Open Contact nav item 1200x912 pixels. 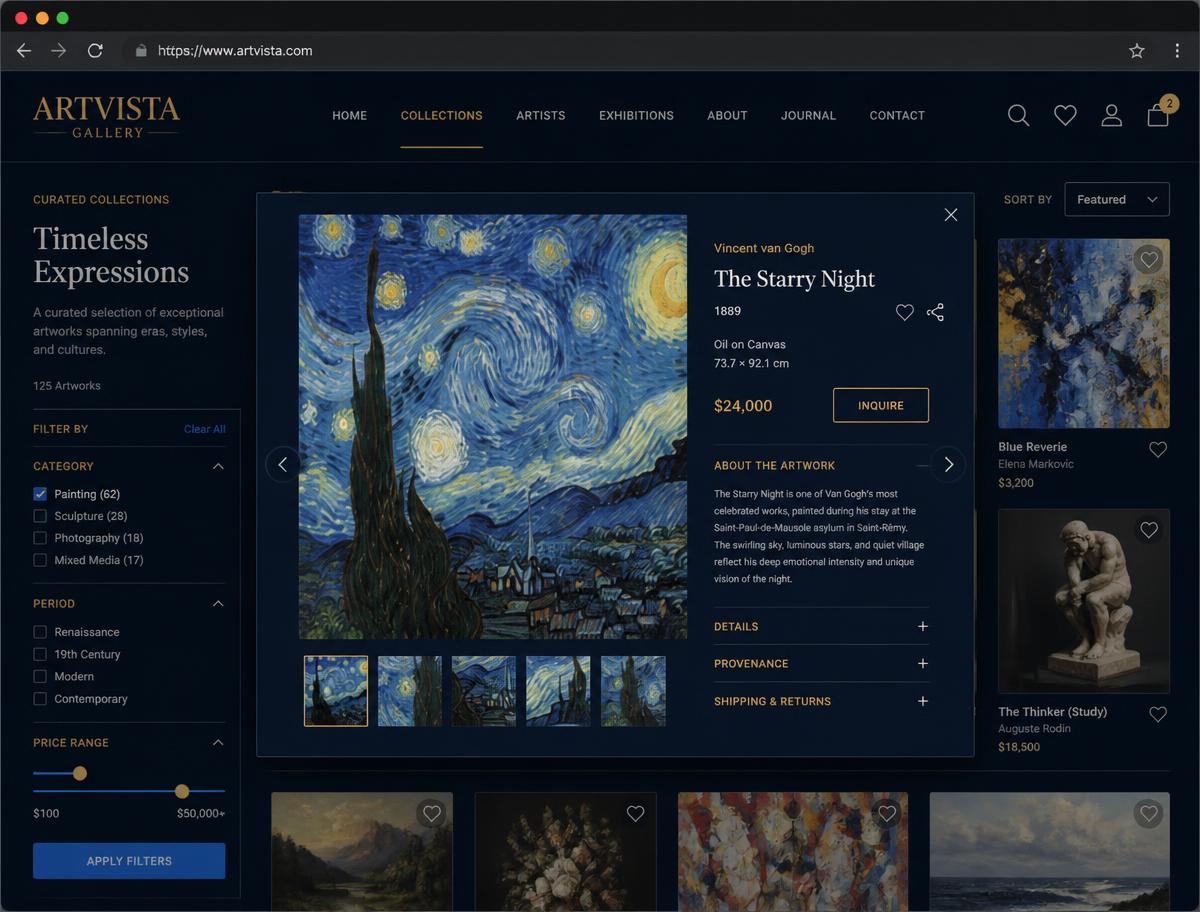(x=897, y=115)
